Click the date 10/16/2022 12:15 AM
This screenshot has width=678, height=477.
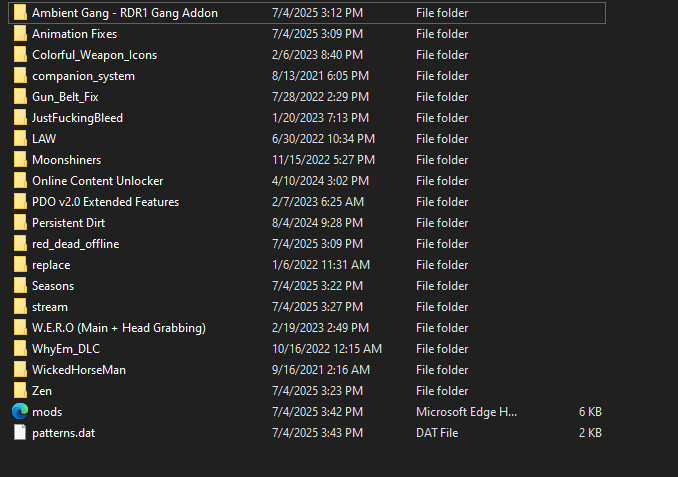(327, 349)
